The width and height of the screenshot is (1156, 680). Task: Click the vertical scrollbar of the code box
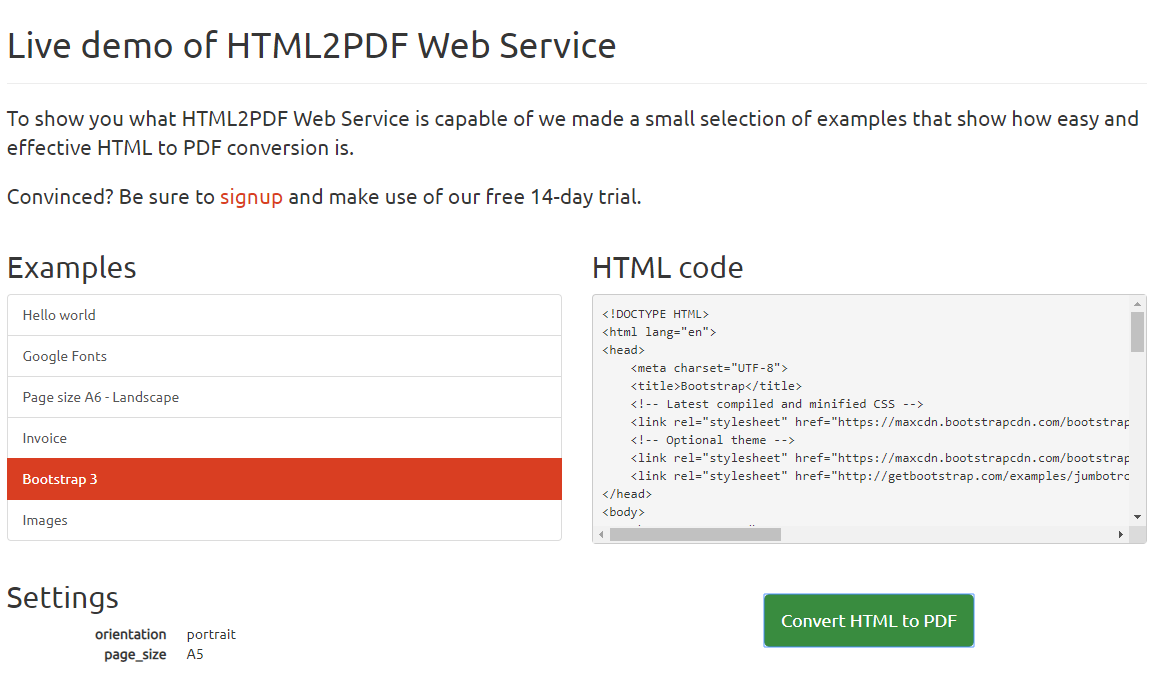(1137, 330)
